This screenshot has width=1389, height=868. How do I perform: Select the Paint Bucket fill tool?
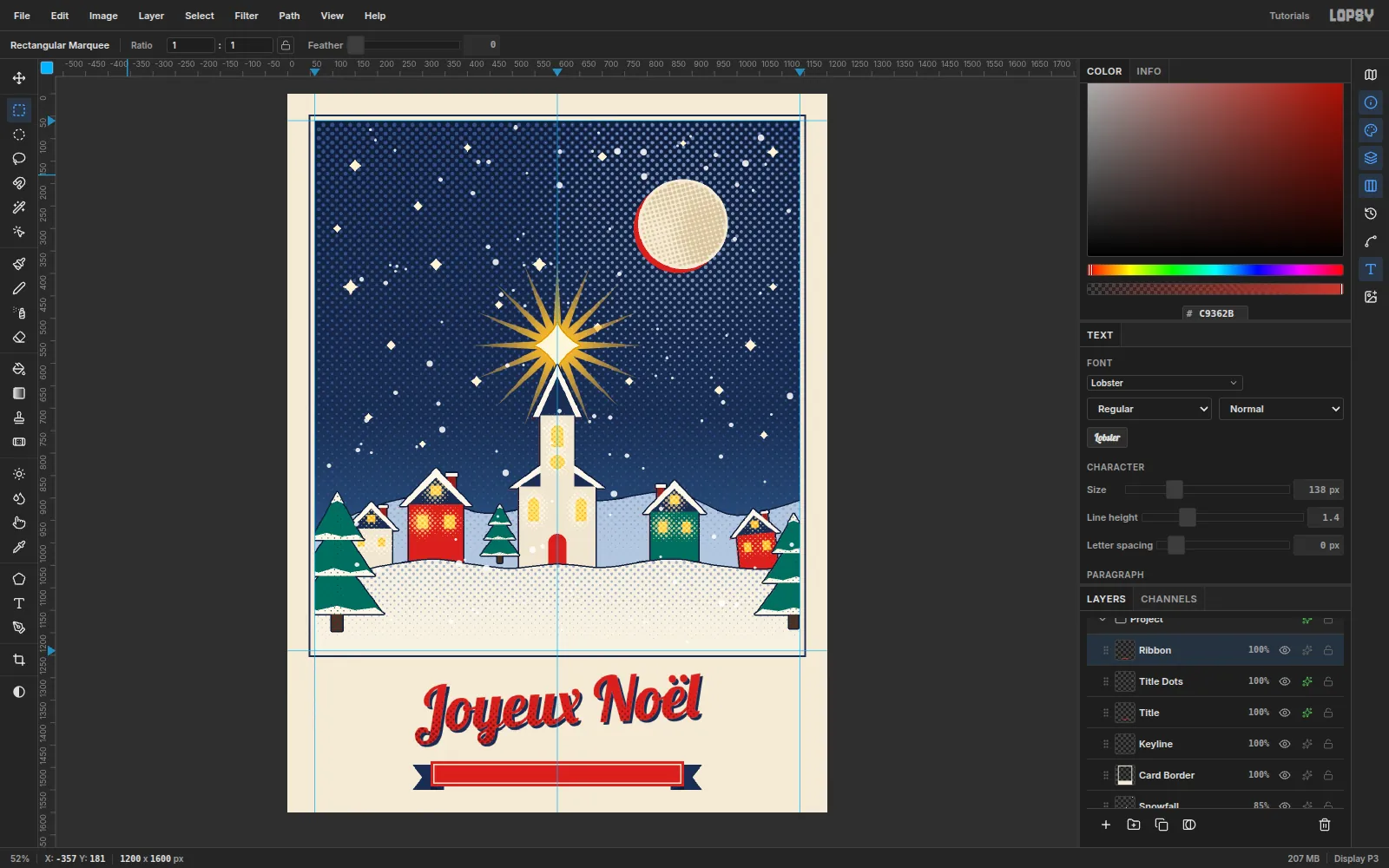pos(19,369)
